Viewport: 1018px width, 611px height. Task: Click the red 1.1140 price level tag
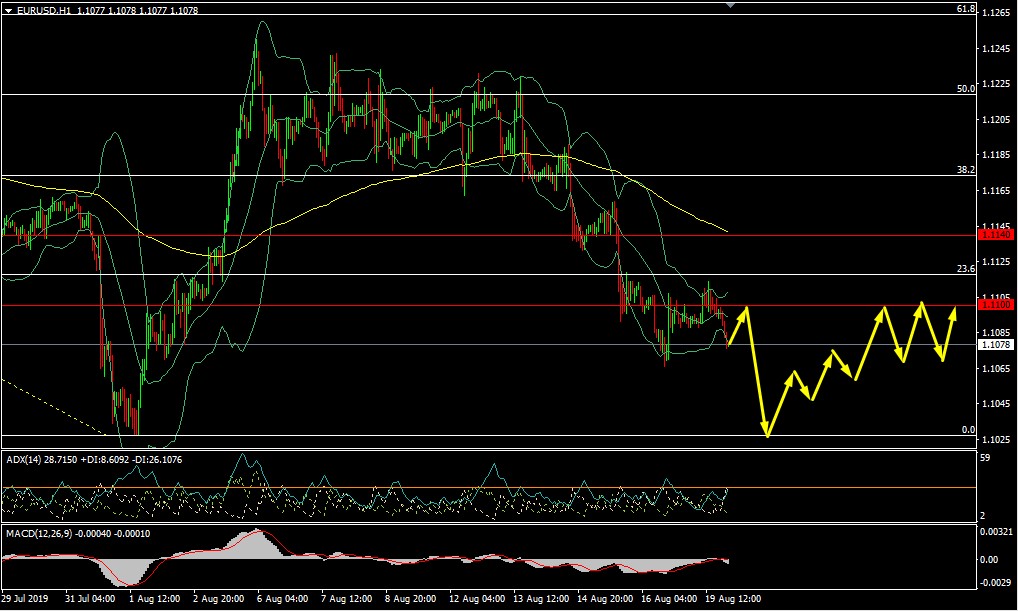pos(996,235)
